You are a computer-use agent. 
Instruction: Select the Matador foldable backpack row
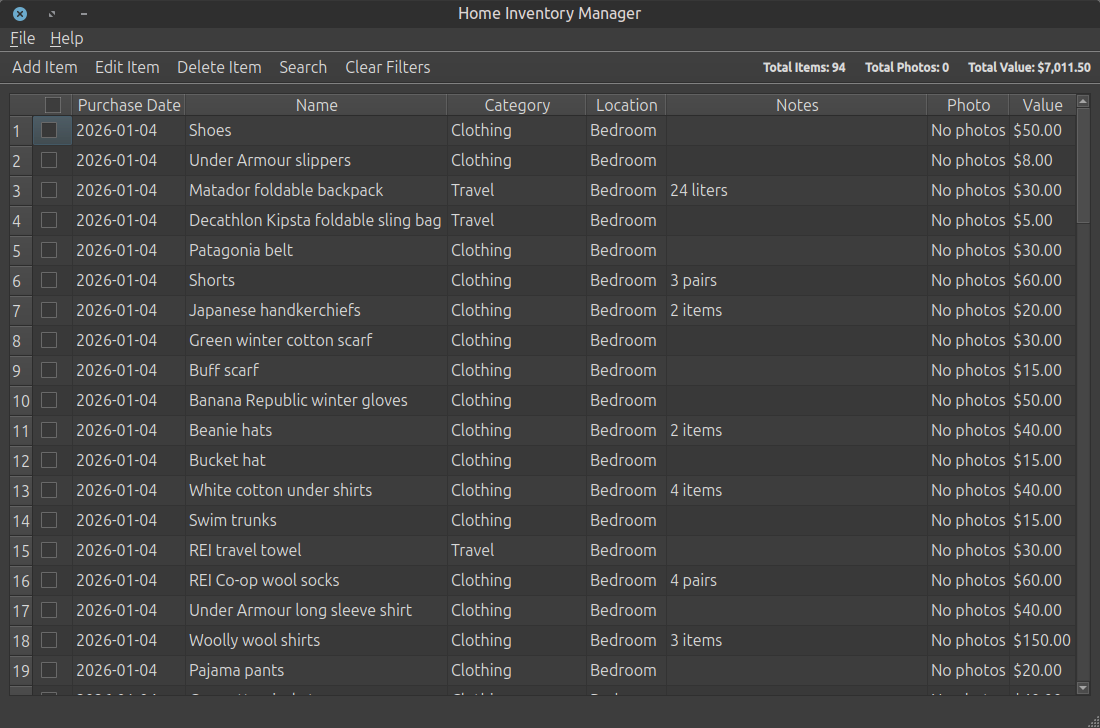315,190
